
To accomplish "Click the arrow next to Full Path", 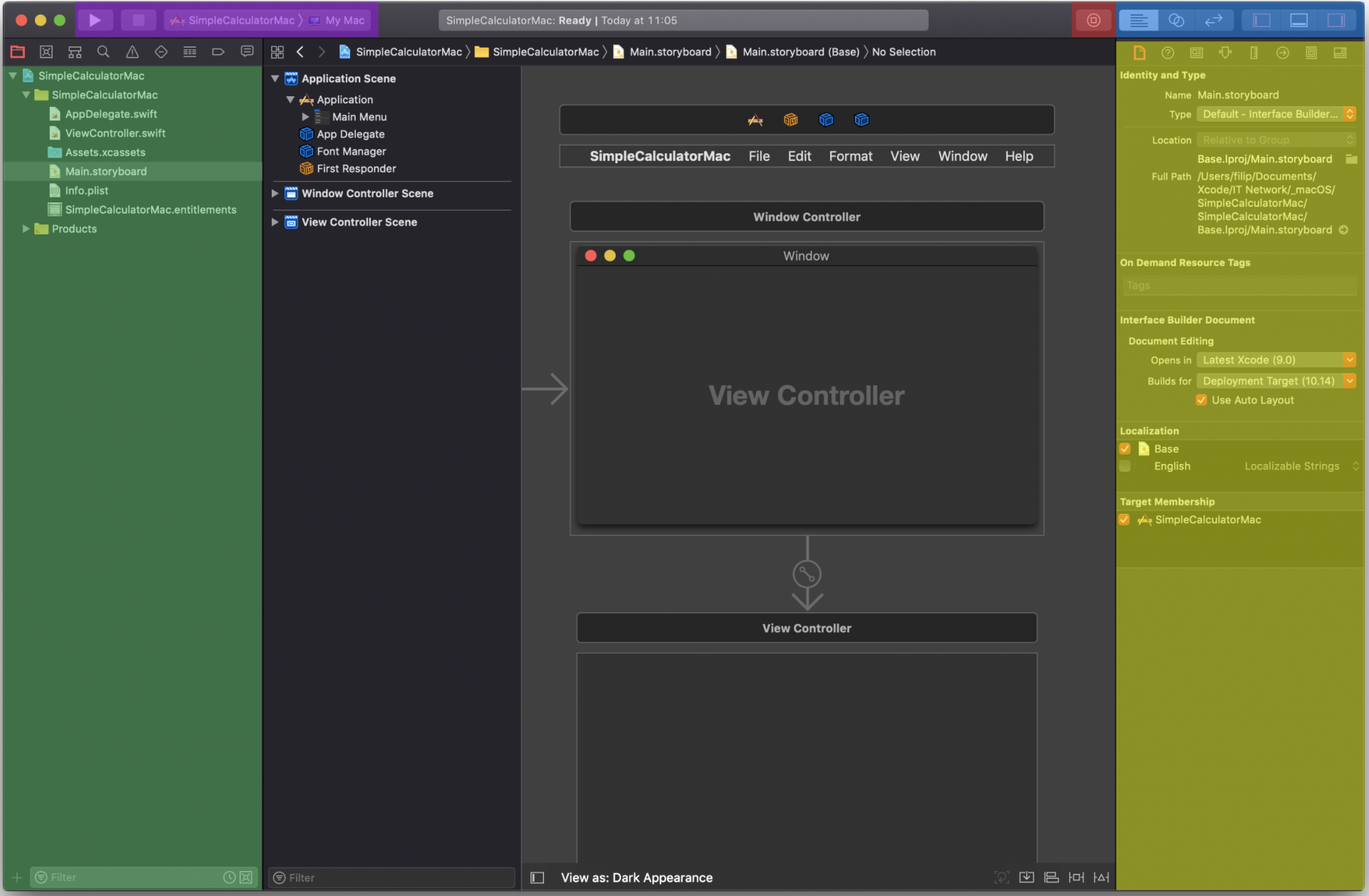I will [1343, 230].
